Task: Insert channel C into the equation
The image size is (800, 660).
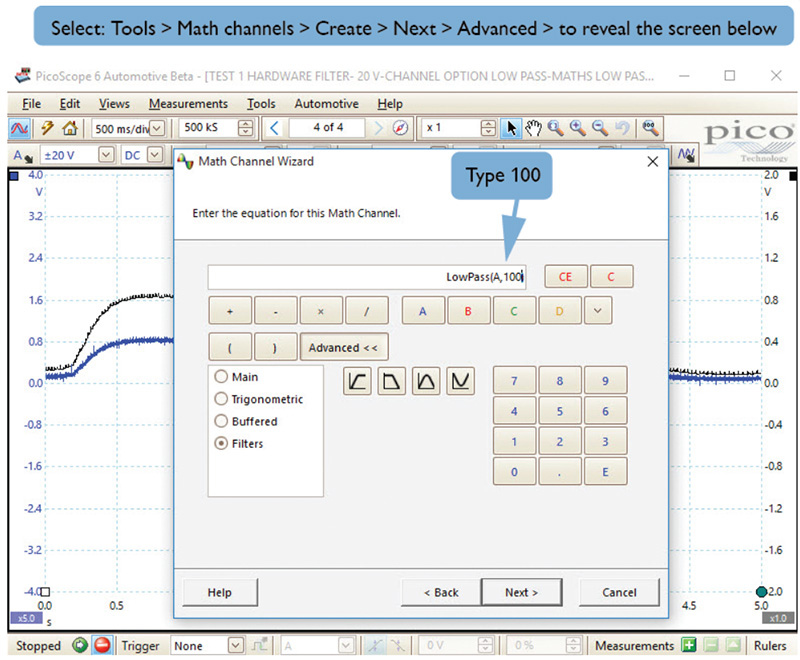Action: click(x=514, y=311)
